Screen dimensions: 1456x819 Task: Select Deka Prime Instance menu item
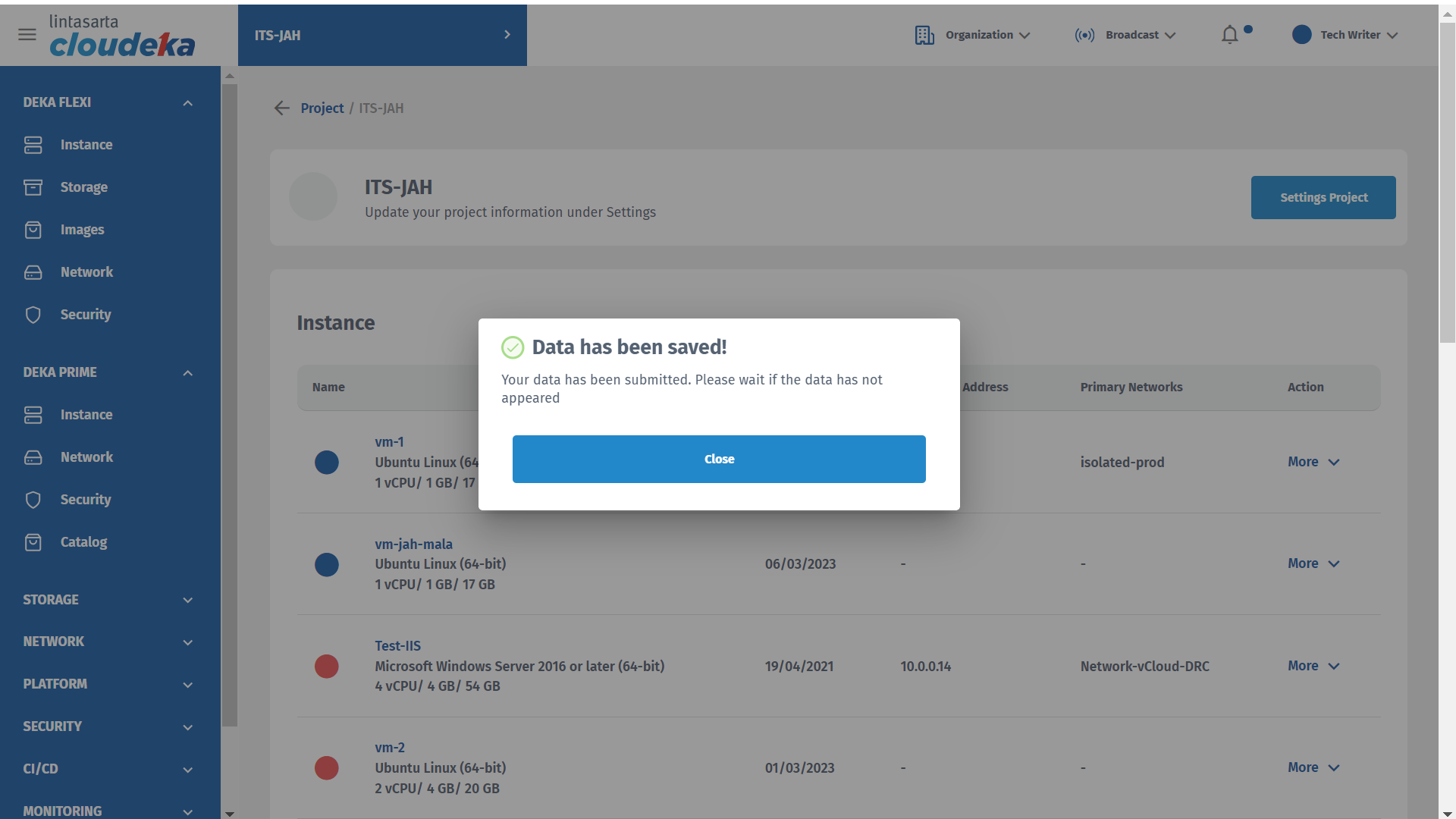[x=86, y=415]
